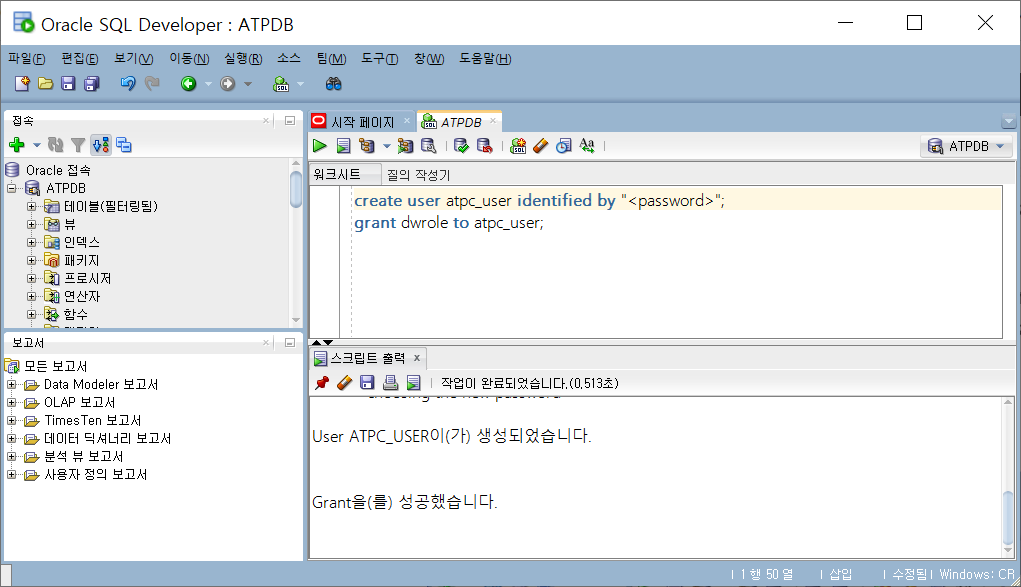Image resolution: width=1021 pixels, height=587 pixels.
Task: Click the gray Forward navigation icon
Action: [x=227, y=83]
